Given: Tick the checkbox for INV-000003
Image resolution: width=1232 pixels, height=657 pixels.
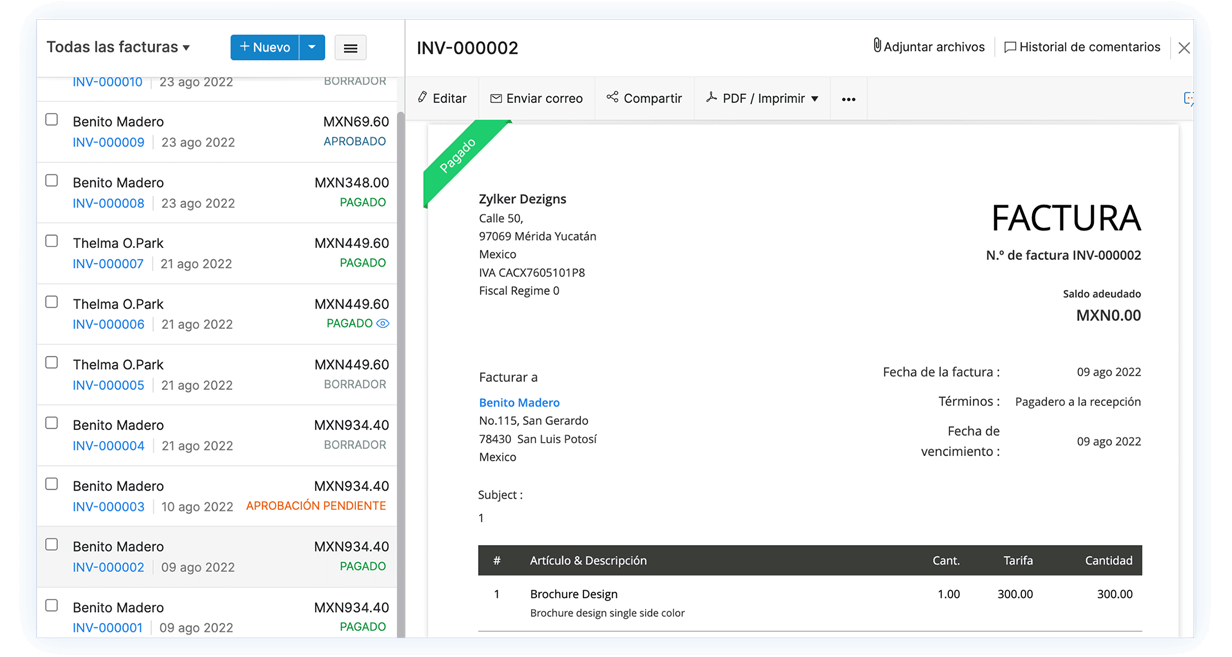Looking at the screenshot, I should click(52, 484).
